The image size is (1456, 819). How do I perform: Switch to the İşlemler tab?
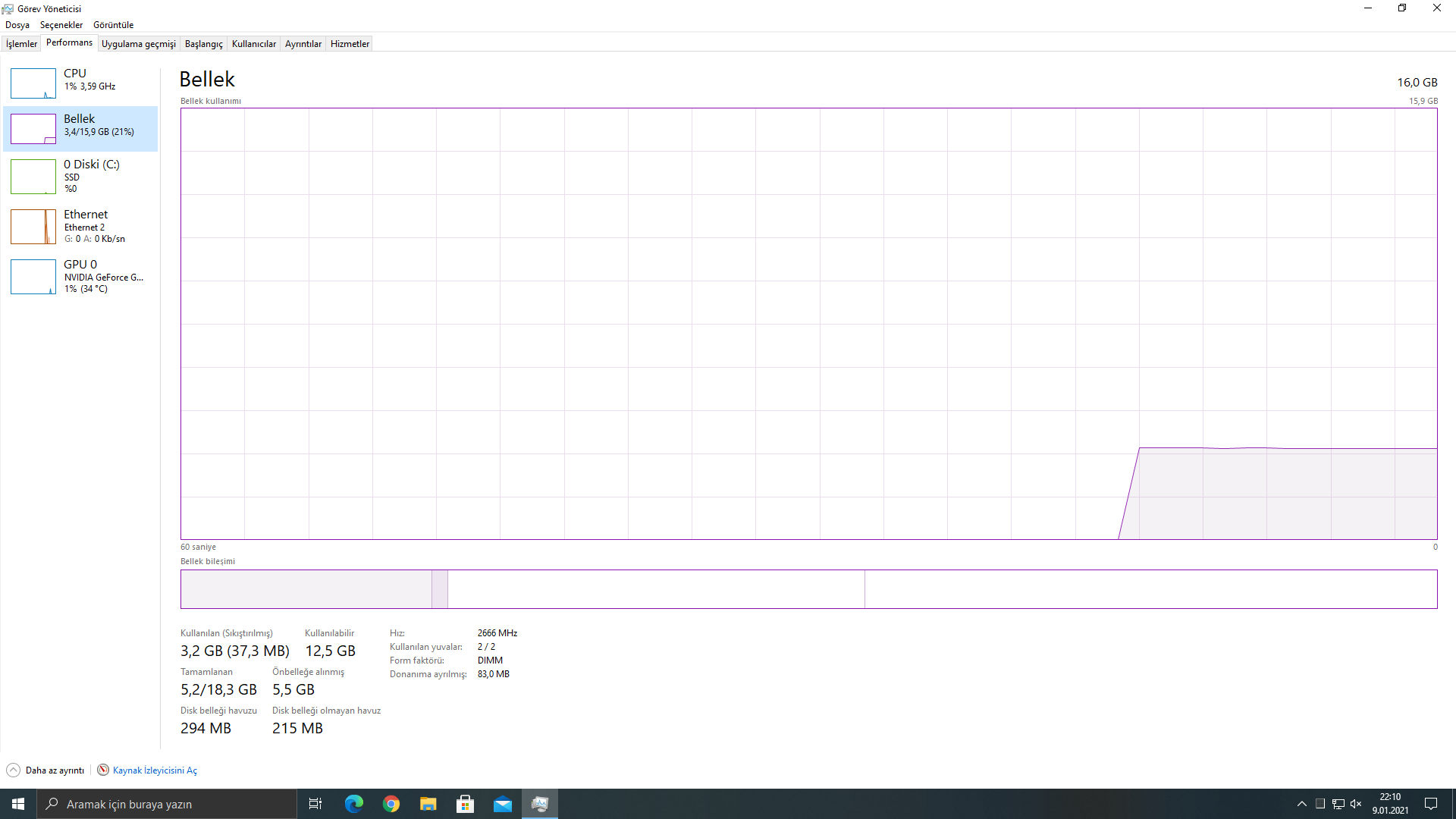pyautogui.click(x=21, y=44)
